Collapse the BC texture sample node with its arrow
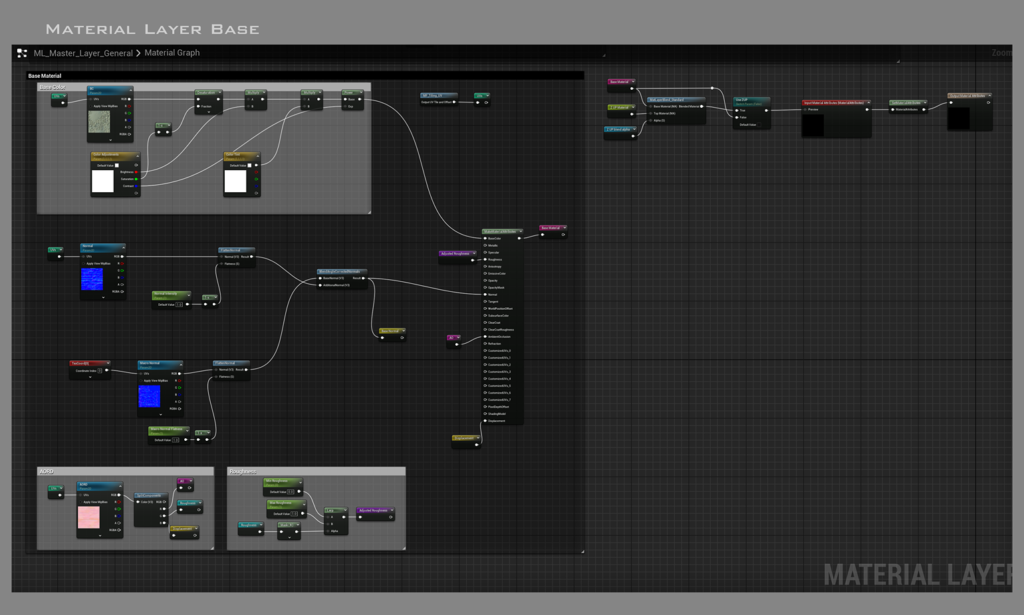The image size is (1024, 615). (x=130, y=89)
